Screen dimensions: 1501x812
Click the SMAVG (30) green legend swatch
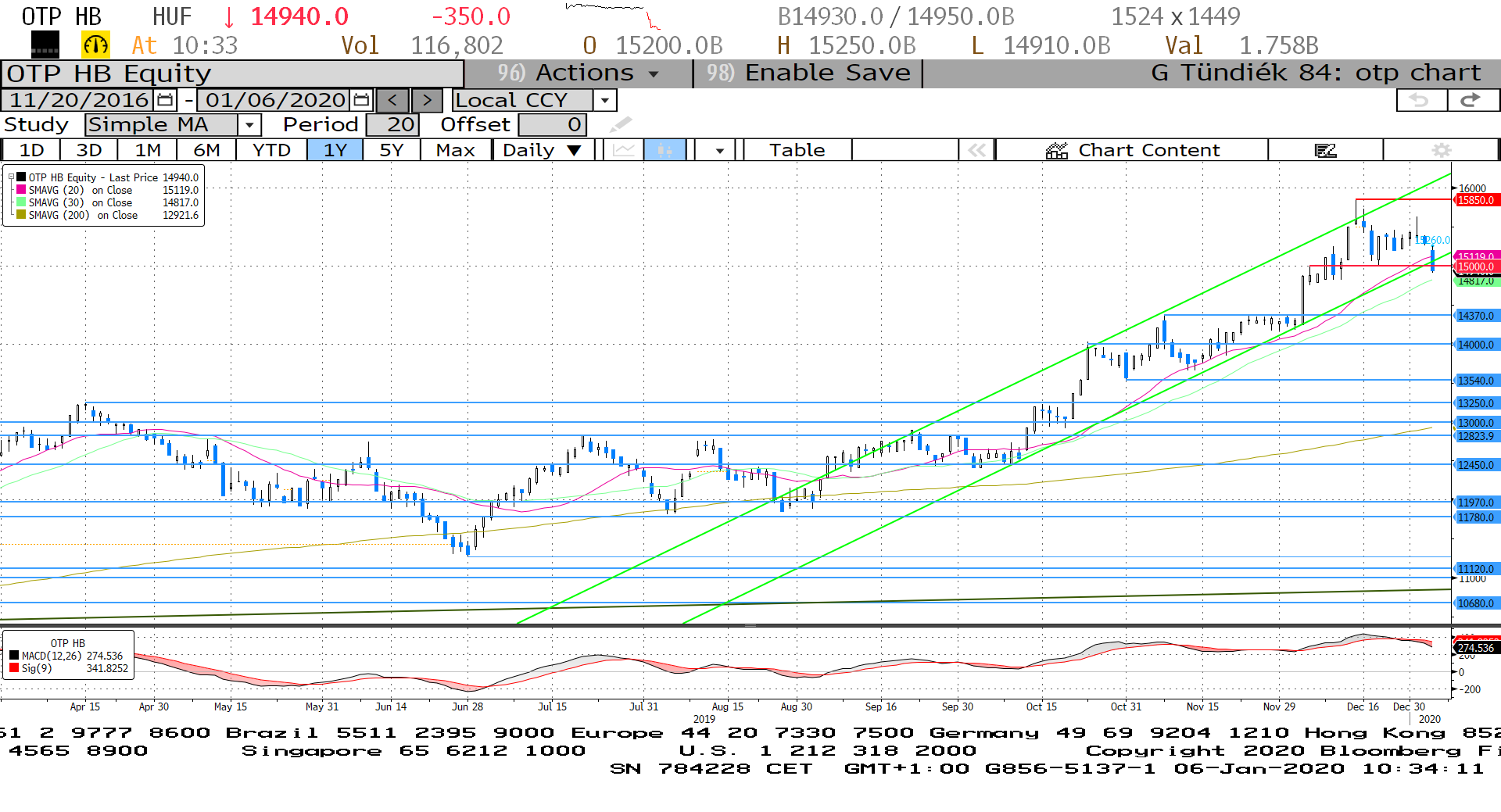(21, 202)
